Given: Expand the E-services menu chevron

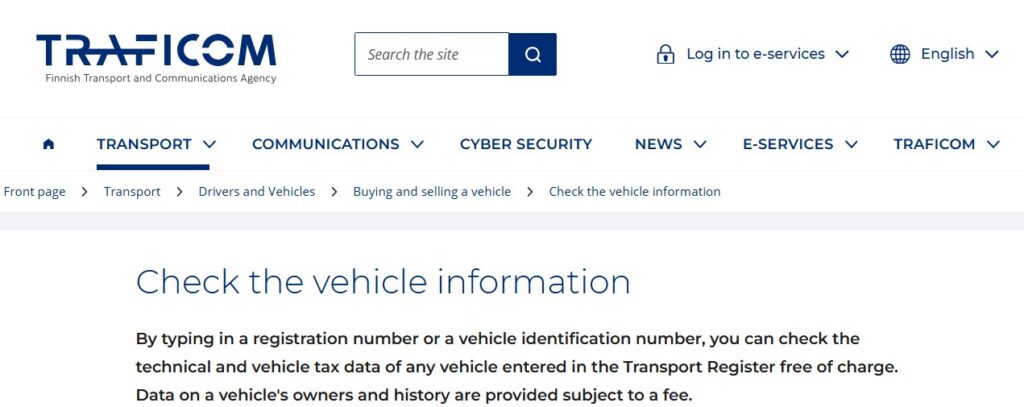Looking at the screenshot, I should (851, 144).
